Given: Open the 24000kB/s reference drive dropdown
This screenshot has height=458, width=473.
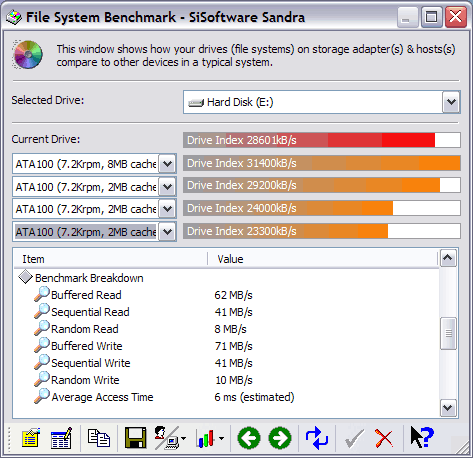Looking at the screenshot, I should click(x=167, y=209).
